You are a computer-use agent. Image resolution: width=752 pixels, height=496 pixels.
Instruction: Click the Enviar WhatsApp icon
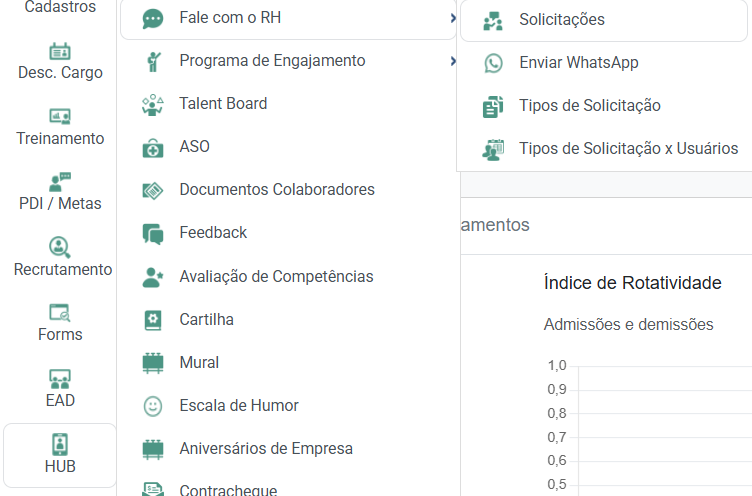493,63
